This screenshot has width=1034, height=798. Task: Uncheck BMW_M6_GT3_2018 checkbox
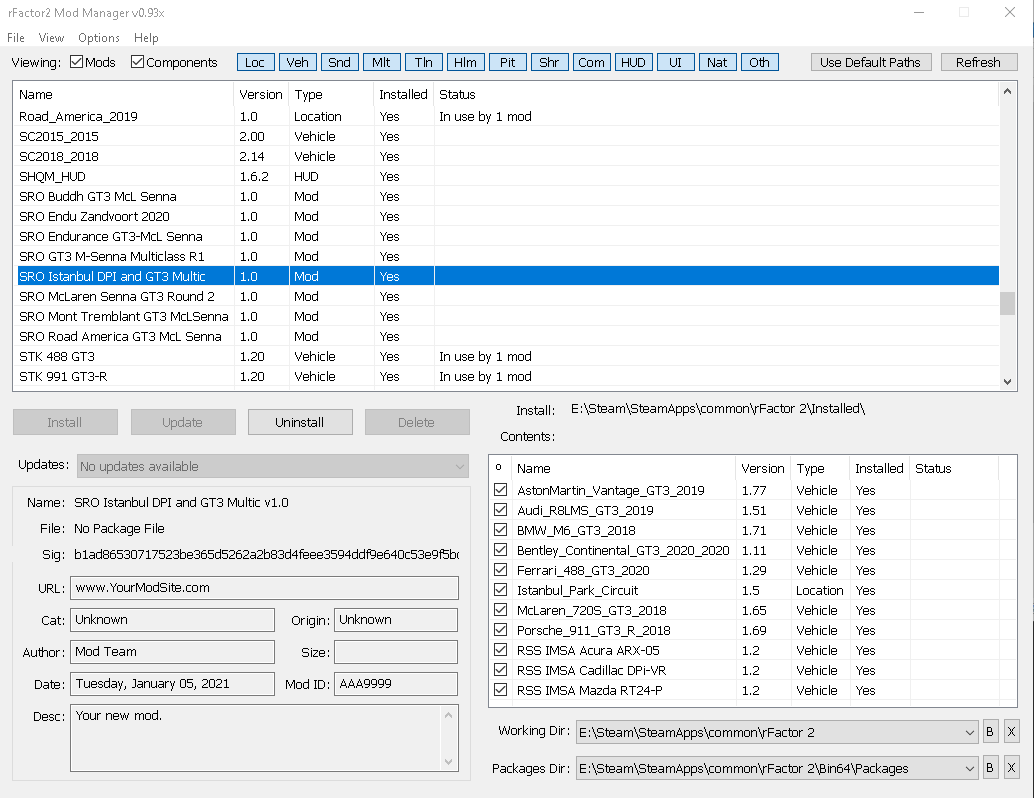tap(501, 530)
